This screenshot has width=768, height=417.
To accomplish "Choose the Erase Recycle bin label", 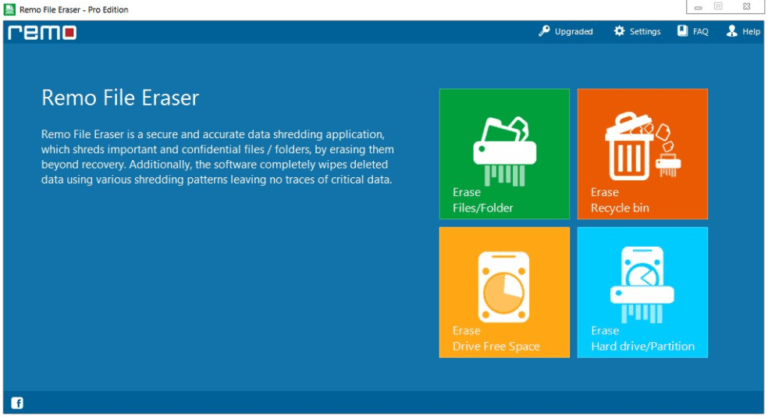I will pyautogui.click(x=620, y=200).
